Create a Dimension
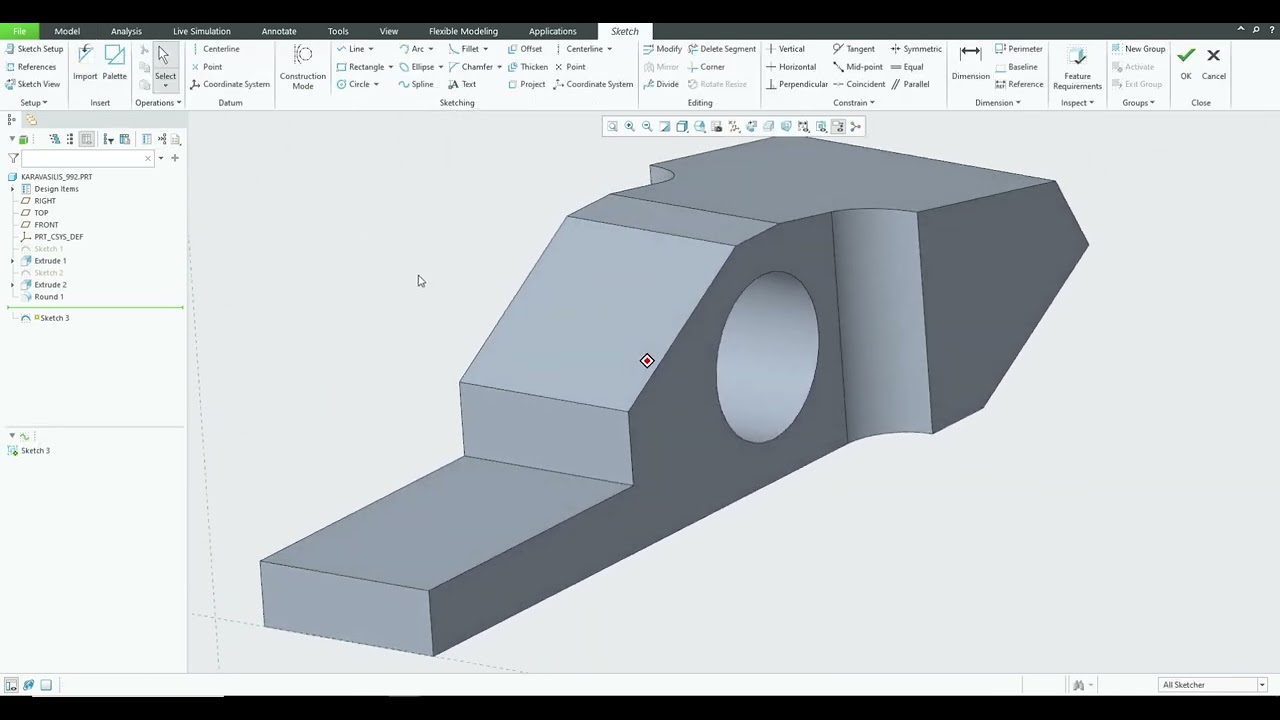This screenshot has width=1280, height=720. [x=970, y=62]
